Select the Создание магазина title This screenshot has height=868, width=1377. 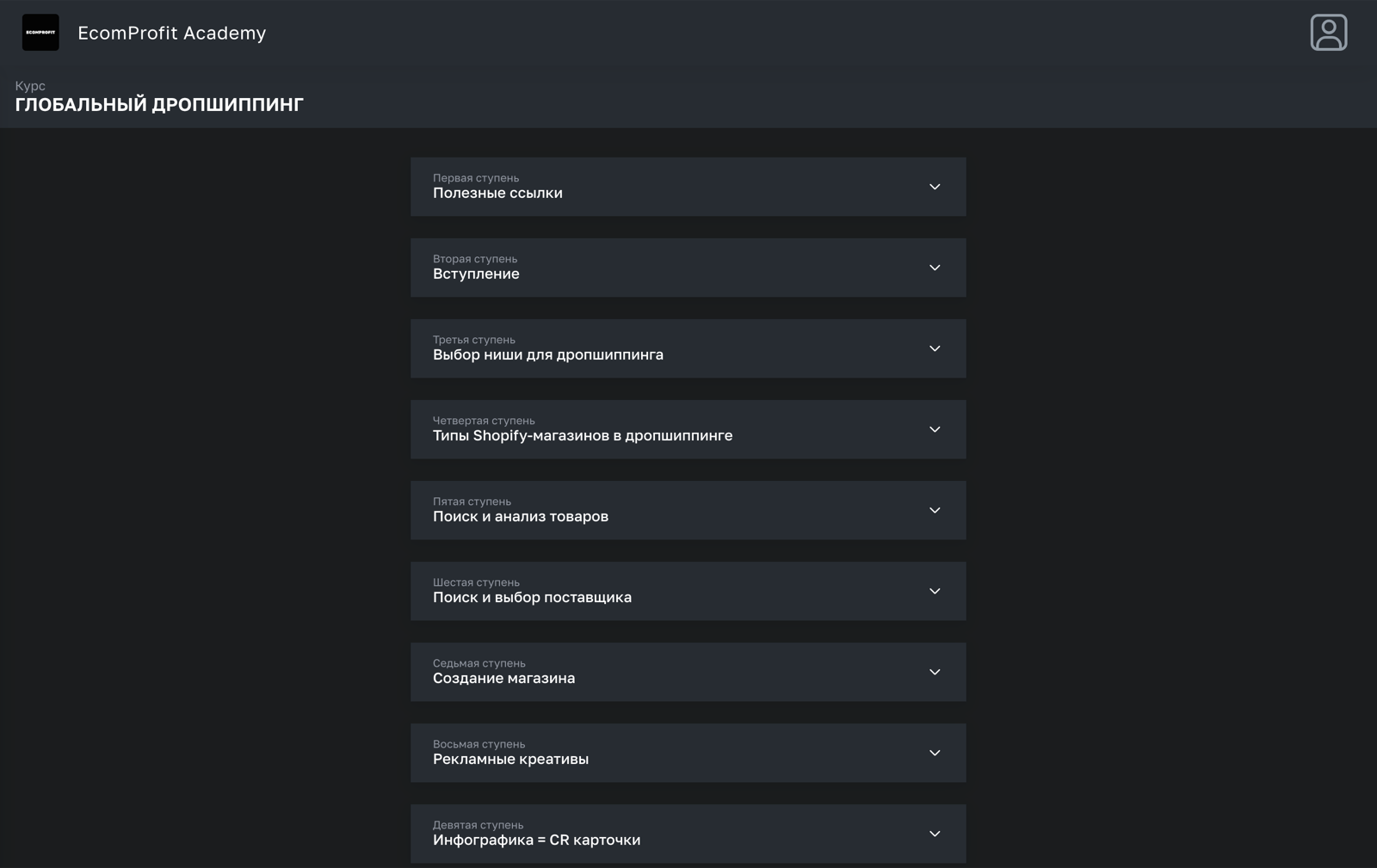(503, 679)
